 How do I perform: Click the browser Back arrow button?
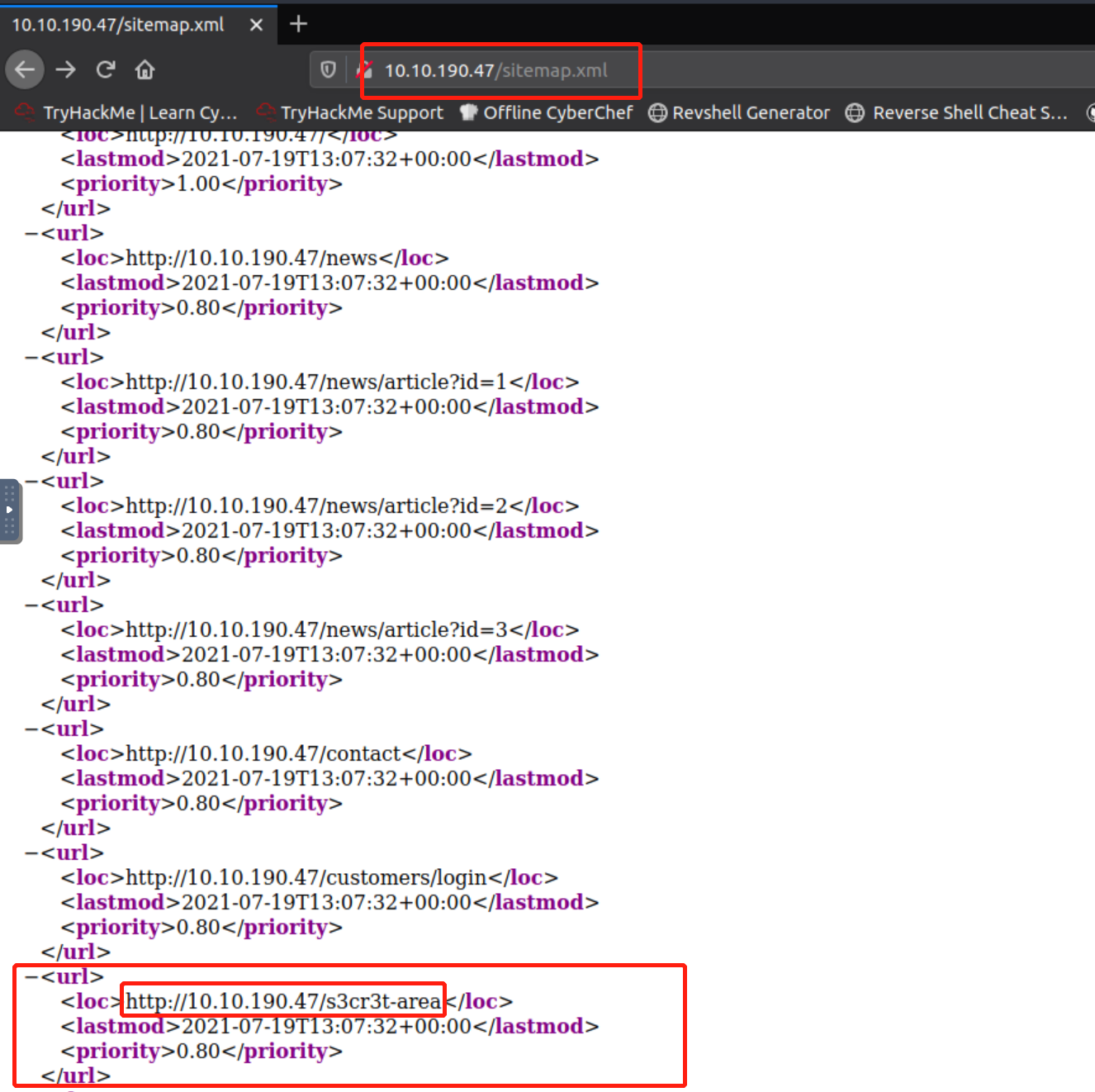tap(25, 70)
